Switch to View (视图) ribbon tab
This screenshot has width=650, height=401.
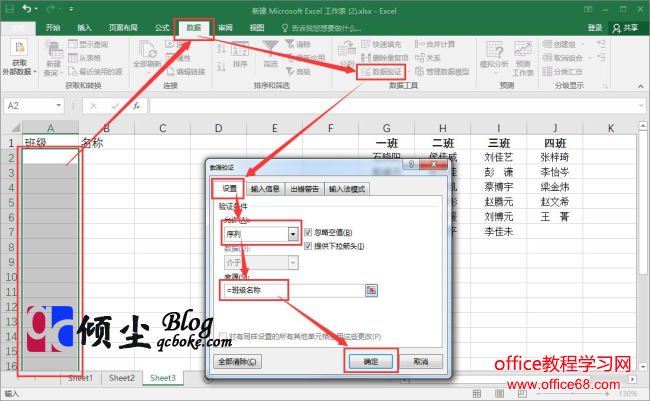[257, 28]
